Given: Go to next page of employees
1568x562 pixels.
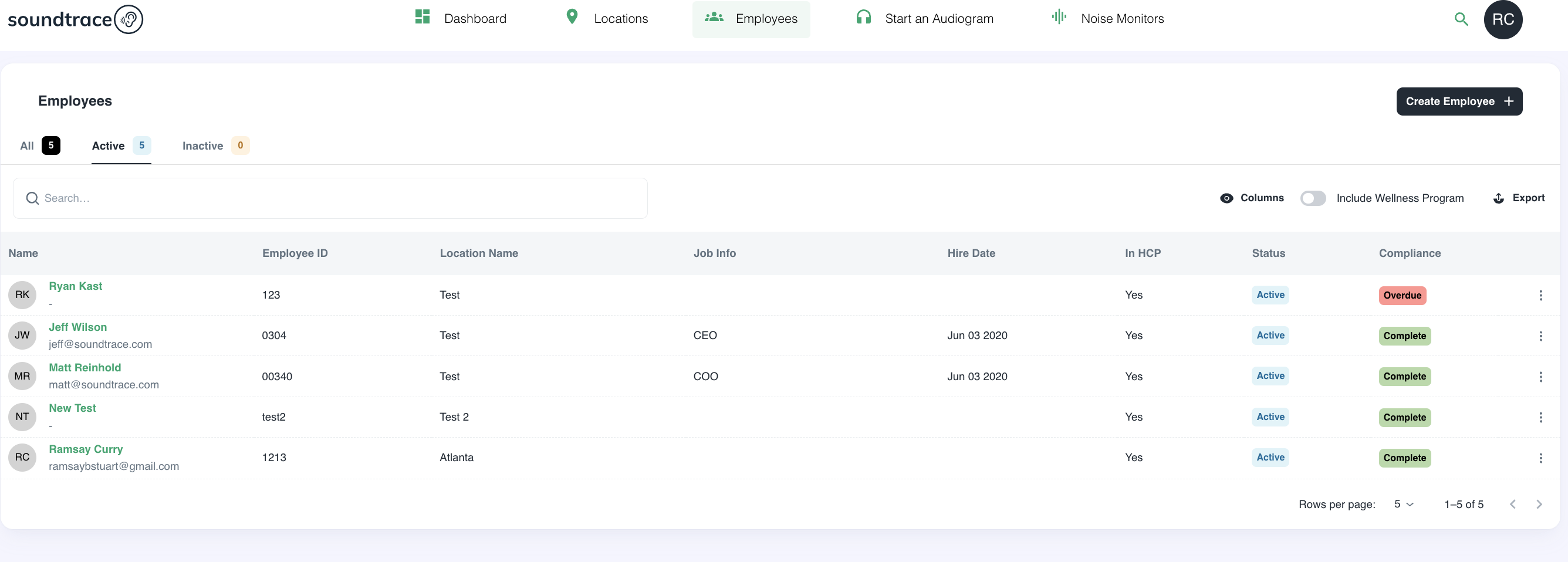Looking at the screenshot, I should click(x=1539, y=505).
